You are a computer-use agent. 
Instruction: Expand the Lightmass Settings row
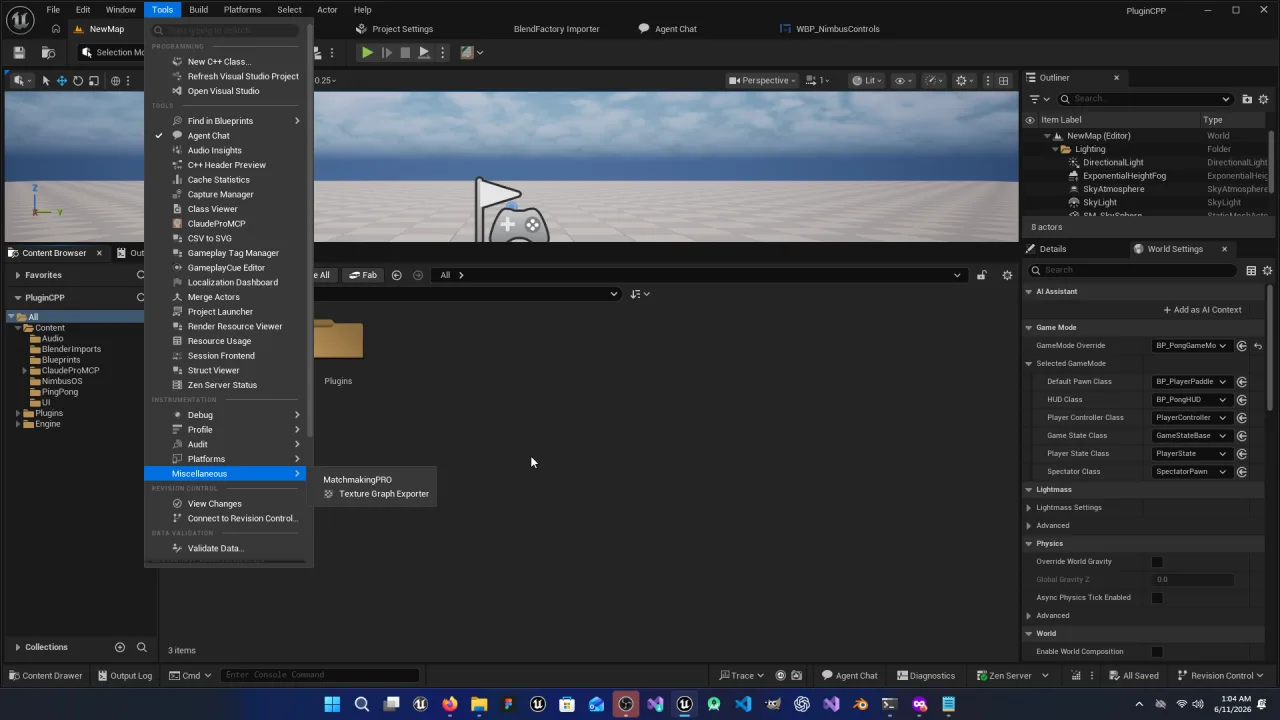point(1029,508)
